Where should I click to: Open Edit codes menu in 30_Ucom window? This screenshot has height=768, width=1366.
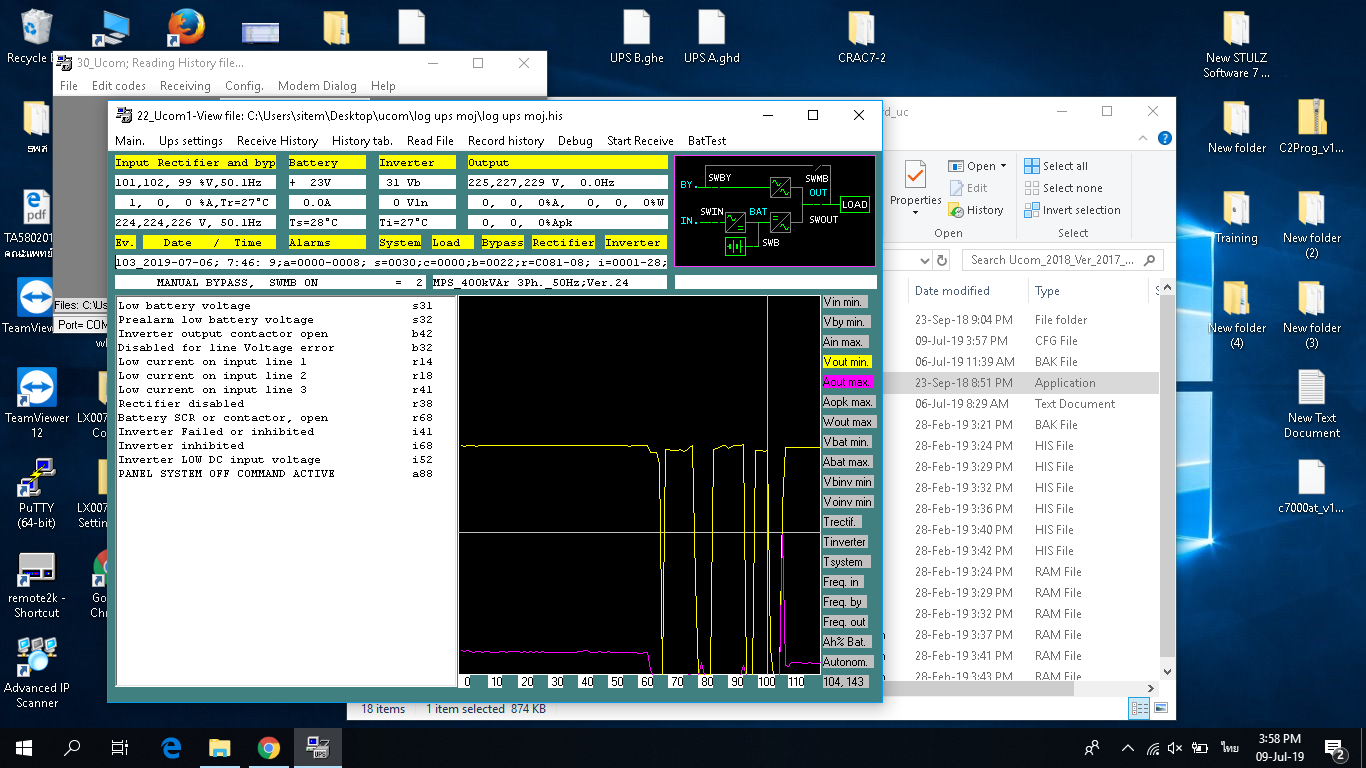119,86
